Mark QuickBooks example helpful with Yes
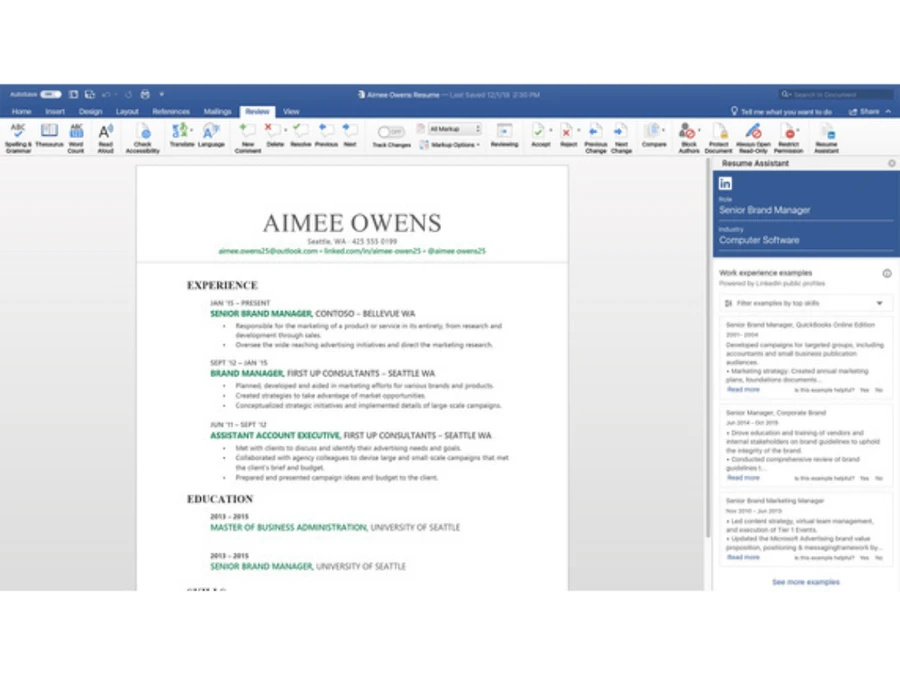Image resolution: width=900 pixels, height=675 pixels. click(864, 390)
